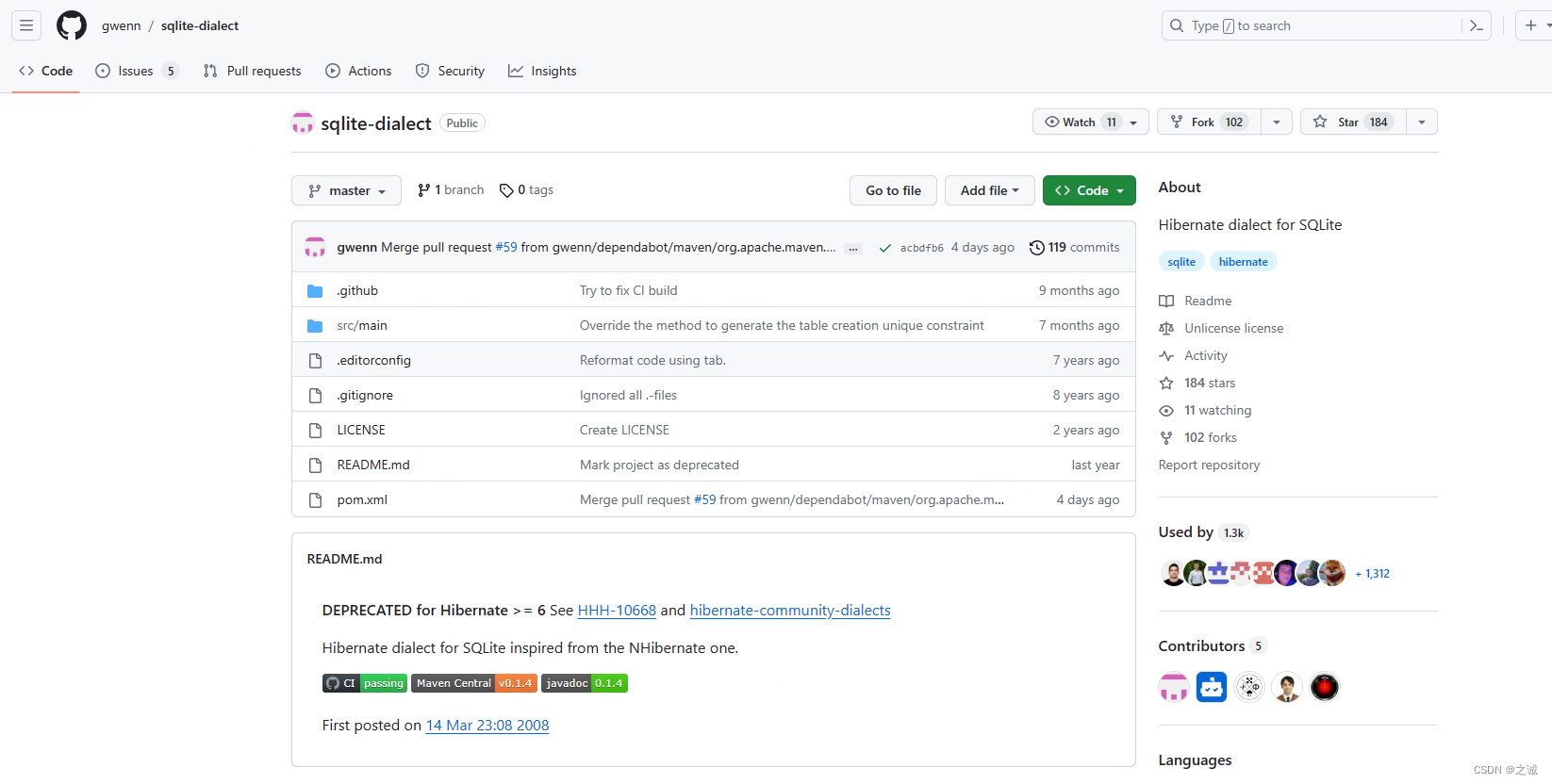Open the Readme link in About
This screenshot has width=1552, height=784.
(x=1196, y=302)
